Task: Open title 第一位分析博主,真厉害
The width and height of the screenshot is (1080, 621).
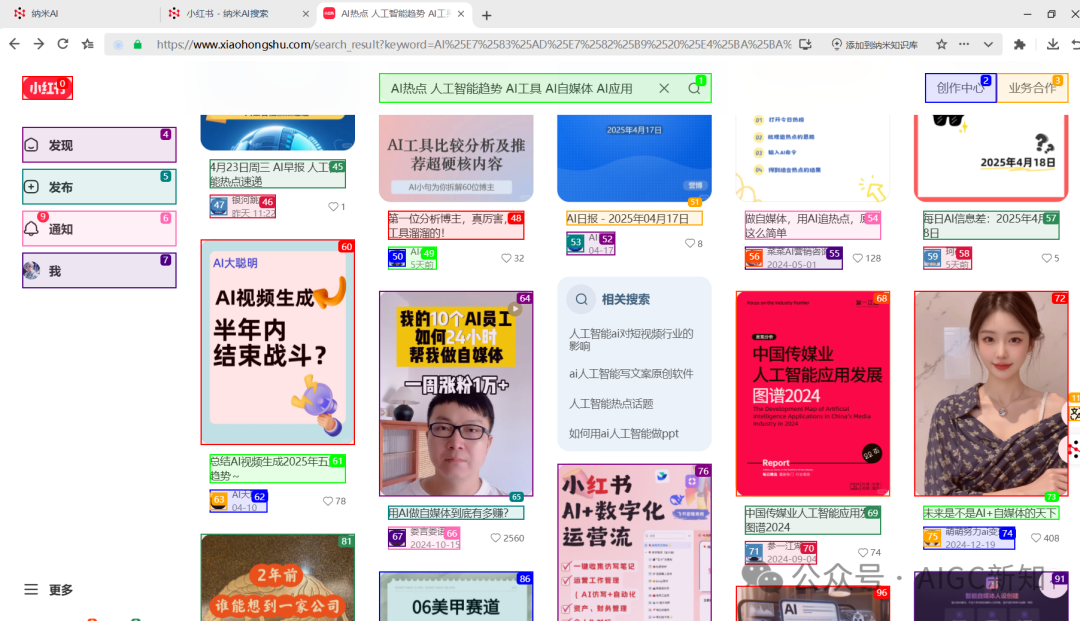Action: pos(455,226)
